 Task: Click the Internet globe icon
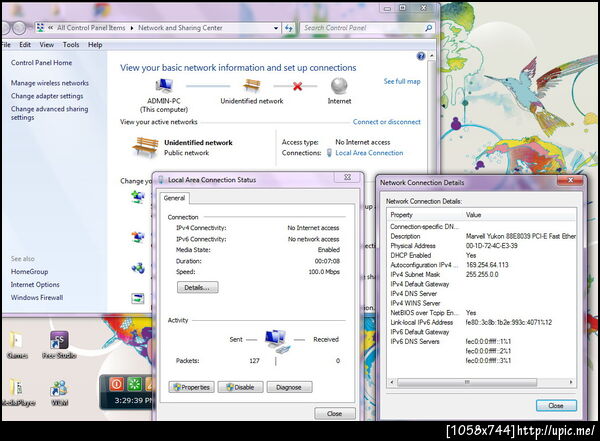click(339, 86)
